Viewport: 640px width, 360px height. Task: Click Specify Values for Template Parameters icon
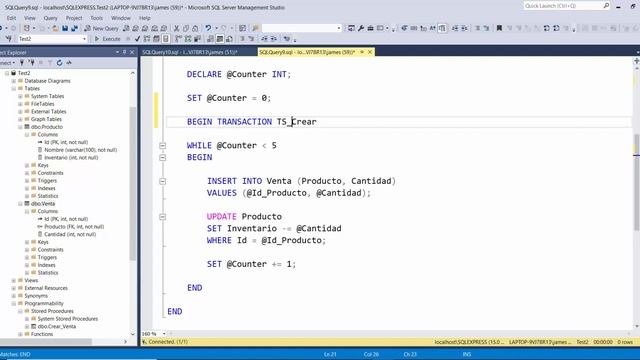287,39
